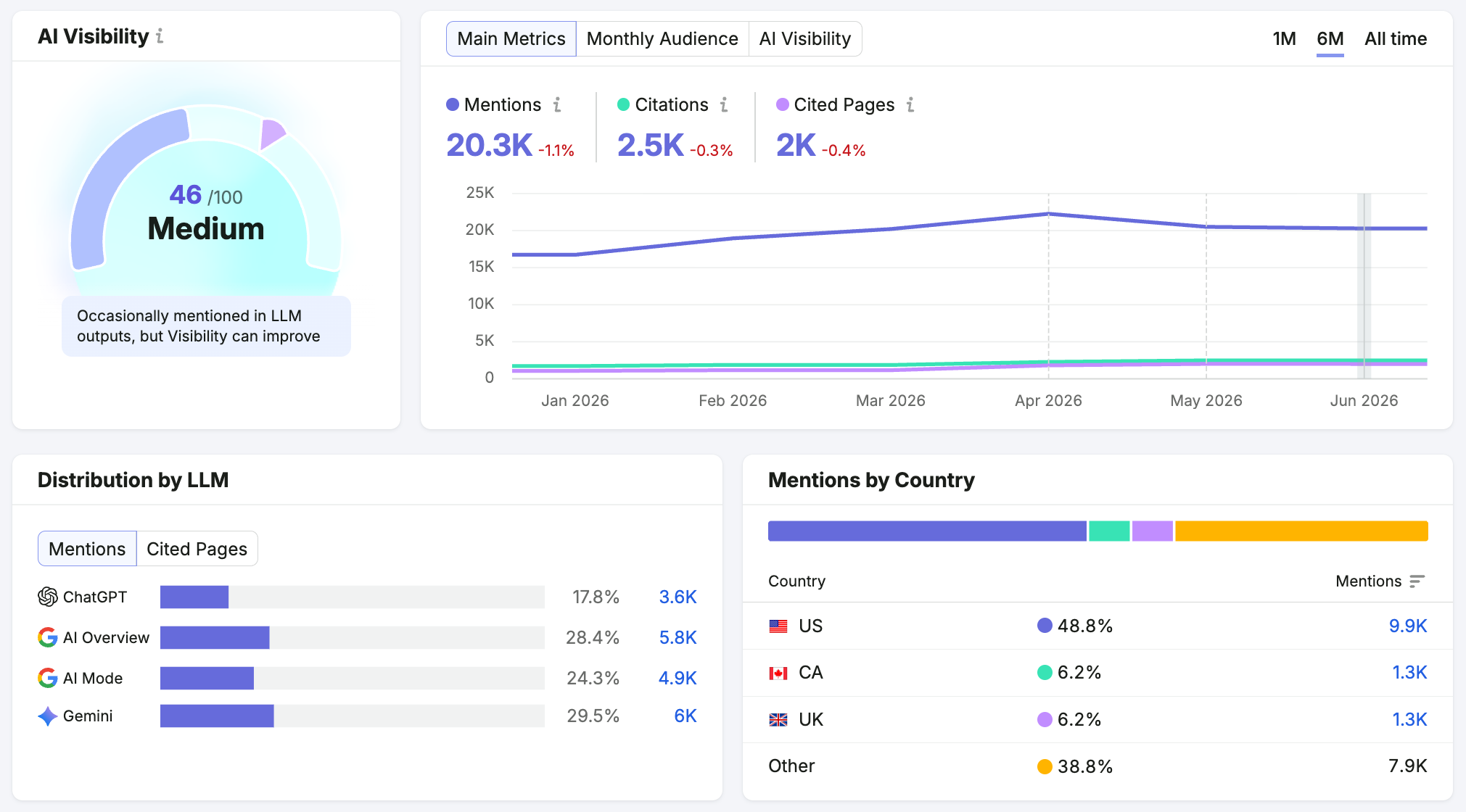Viewport: 1466px width, 812px height.
Task: Select Cited Pages tab in Distribution by LLM
Action: pyautogui.click(x=197, y=549)
